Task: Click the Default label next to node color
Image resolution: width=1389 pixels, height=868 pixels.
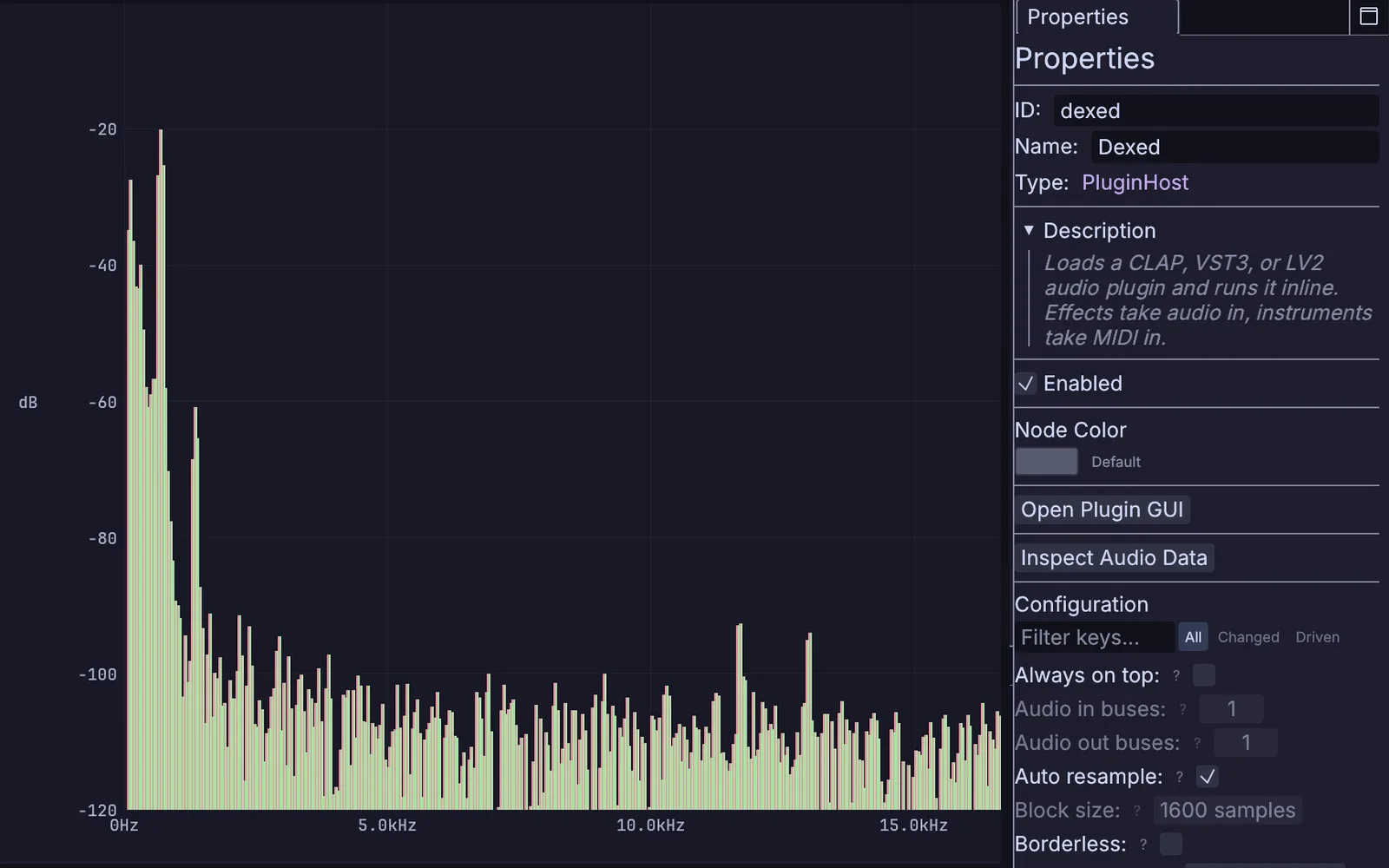Action: point(1116,462)
